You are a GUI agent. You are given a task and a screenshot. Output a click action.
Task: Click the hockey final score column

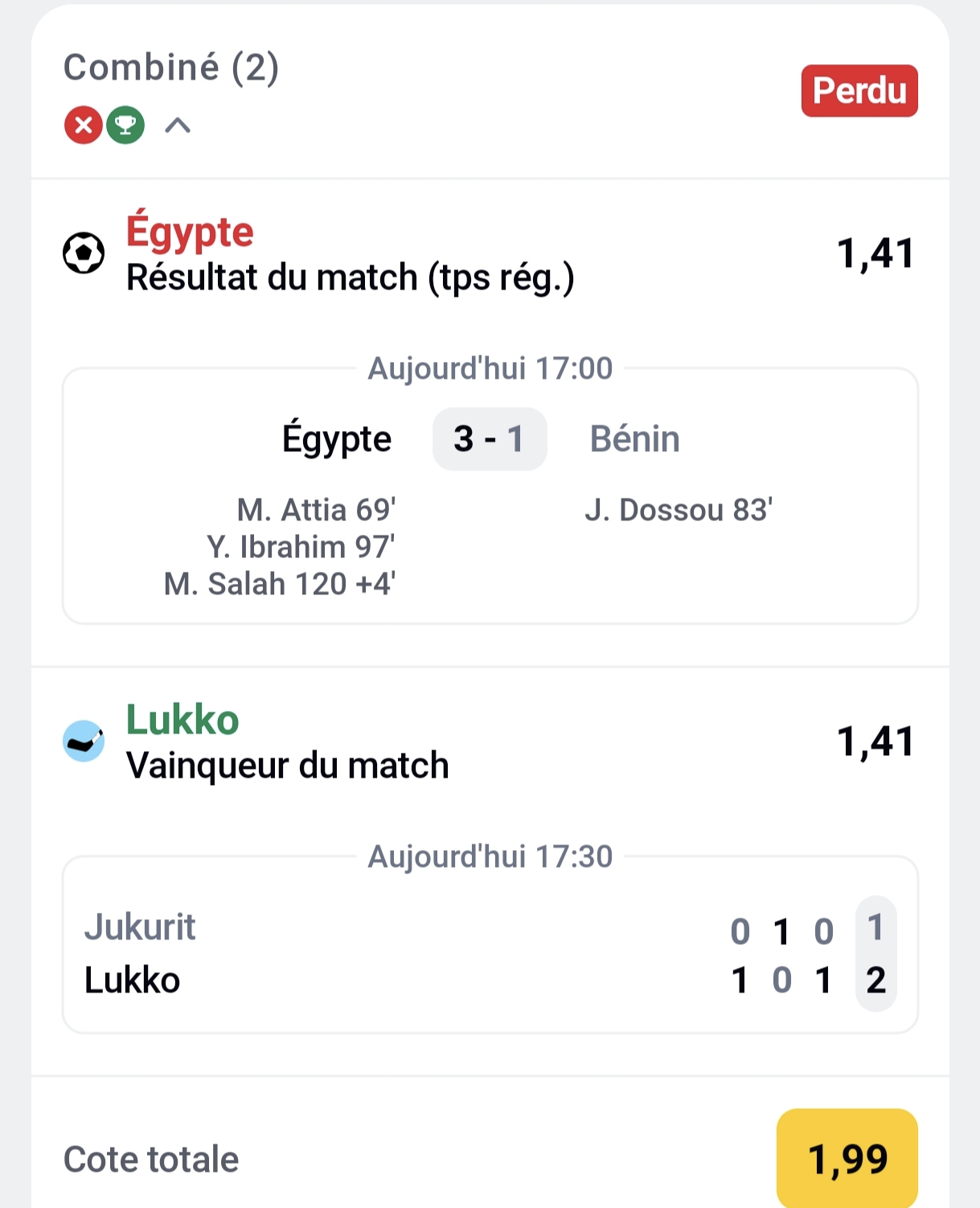click(x=875, y=954)
